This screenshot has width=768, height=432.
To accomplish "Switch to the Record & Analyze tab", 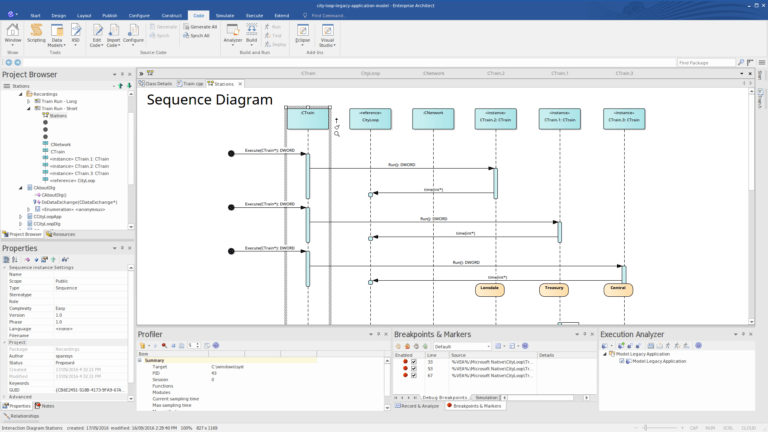I will coord(418,406).
